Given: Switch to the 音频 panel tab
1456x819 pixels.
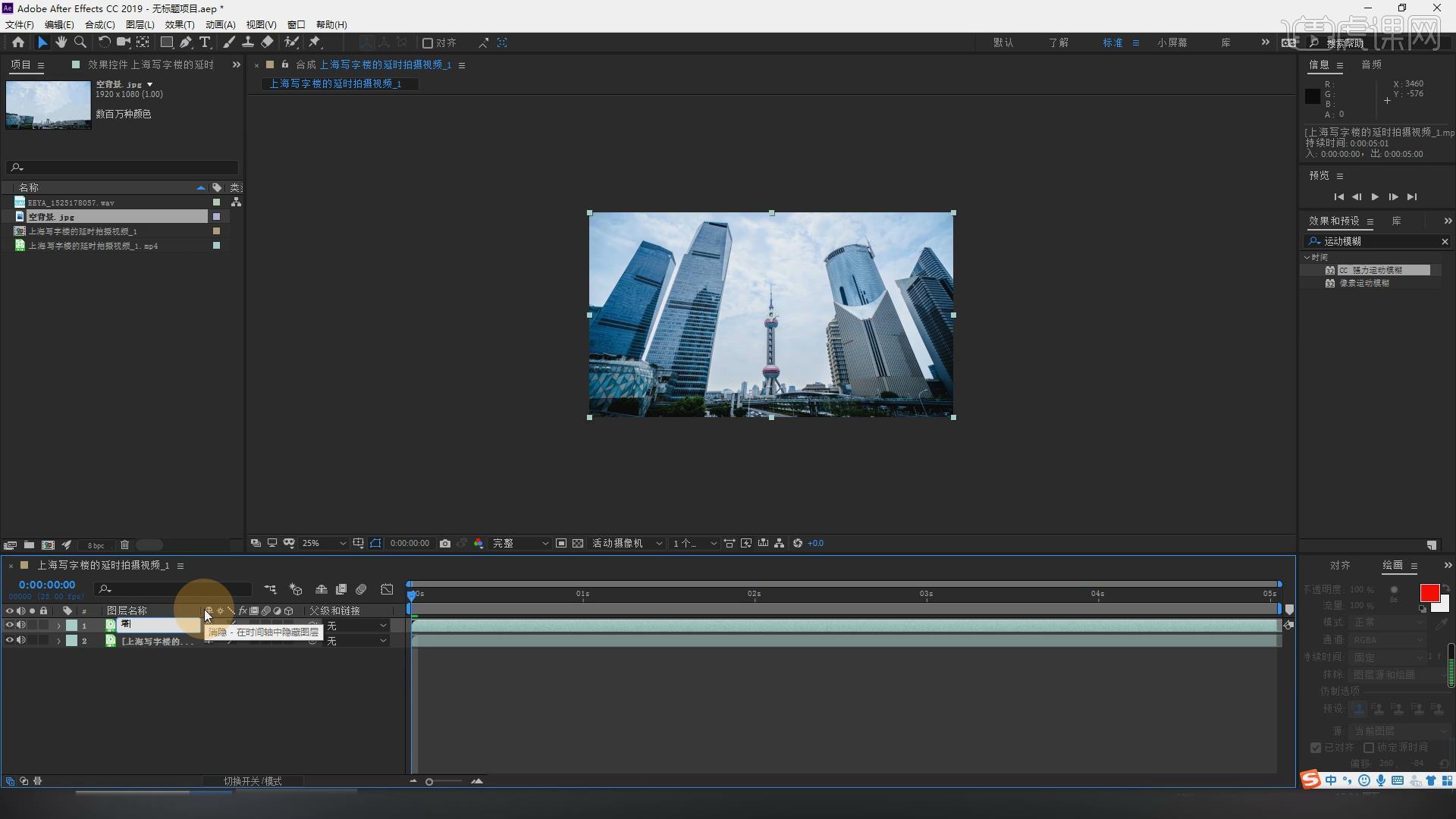Looking at the screenshot, I should click(x=1371, y=64).
